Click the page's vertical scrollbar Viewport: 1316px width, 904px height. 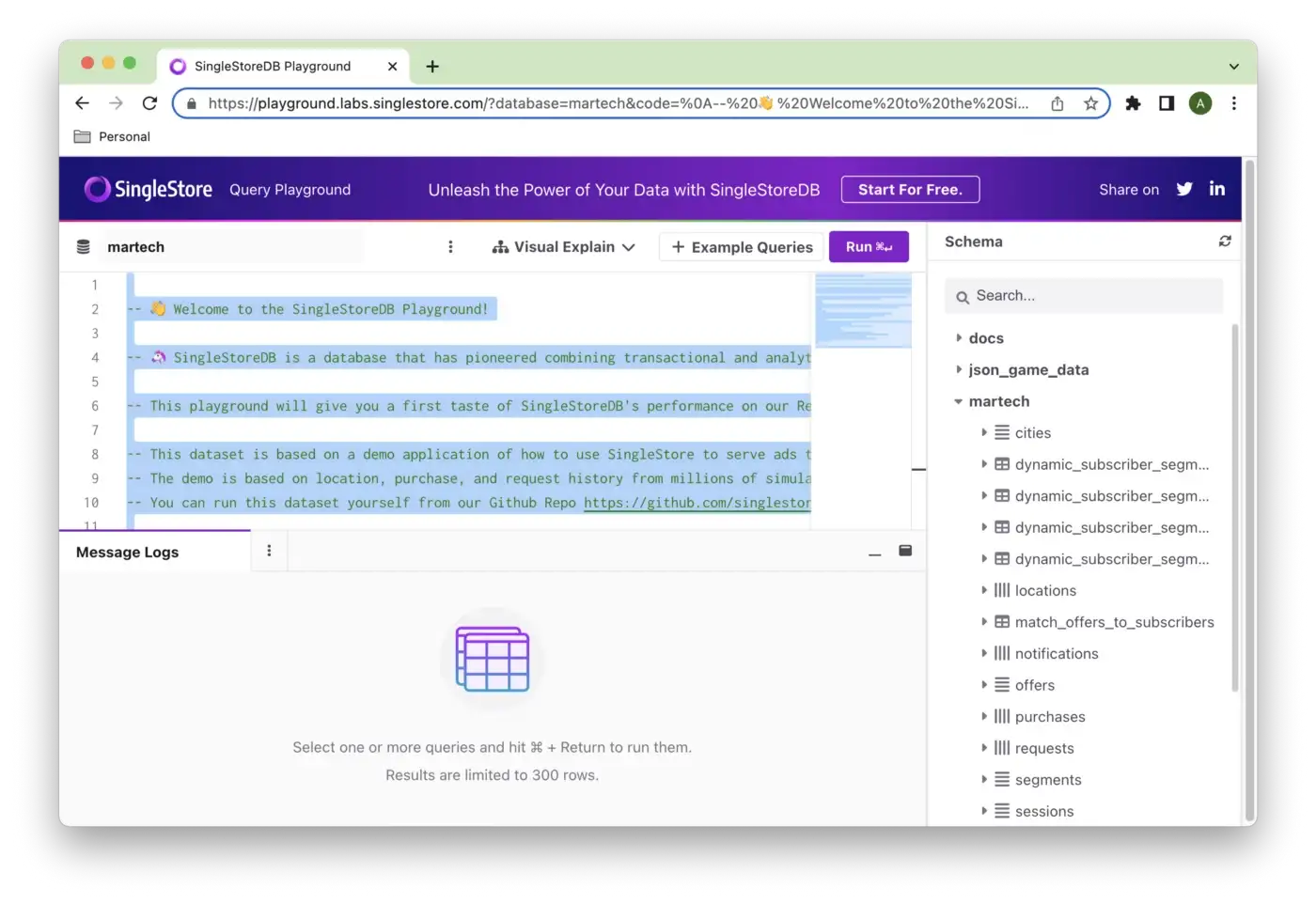pyautogui.click(x=1250, y=491)
